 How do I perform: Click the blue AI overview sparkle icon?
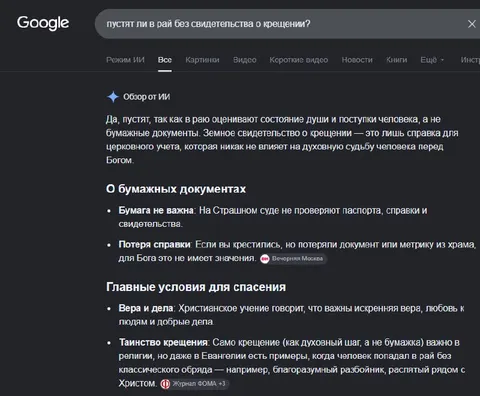pos(113,97)
